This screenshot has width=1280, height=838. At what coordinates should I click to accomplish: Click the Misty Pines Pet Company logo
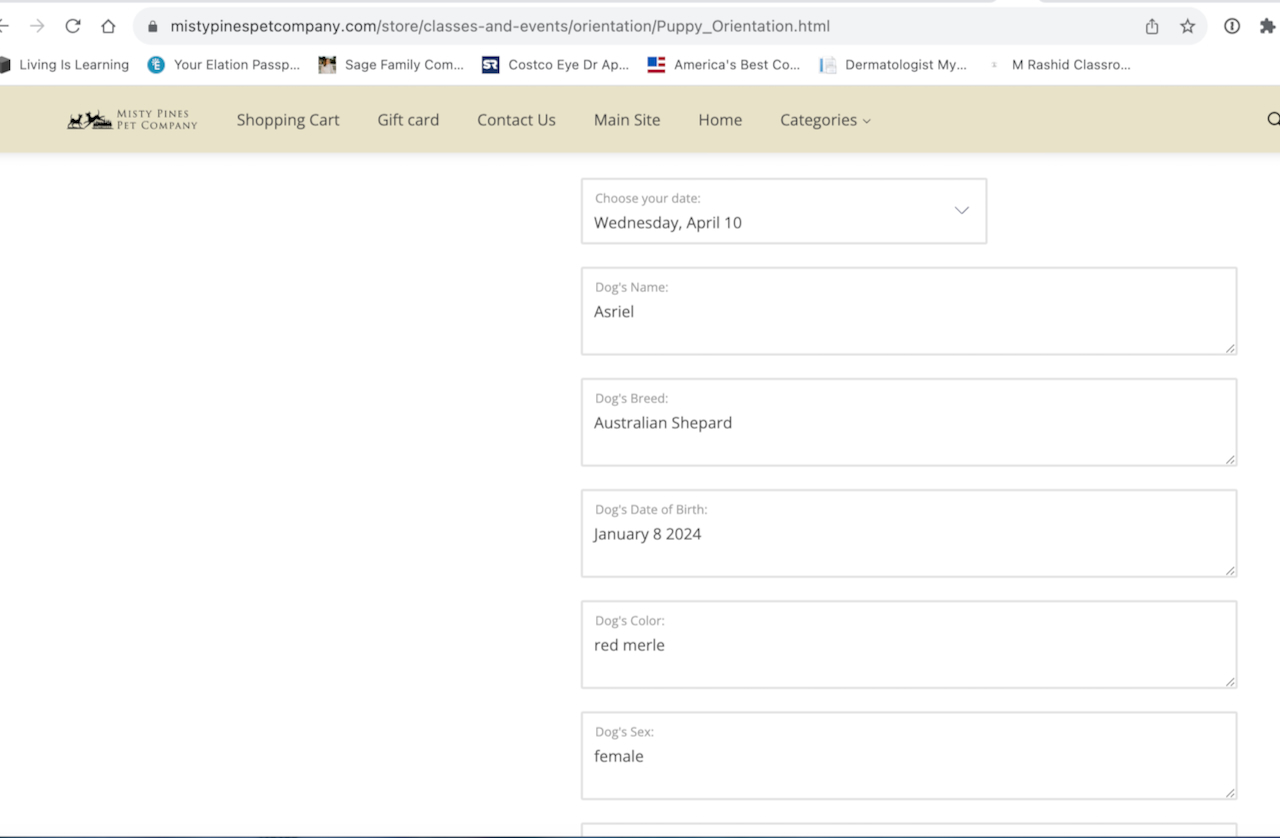click(132, 120)
